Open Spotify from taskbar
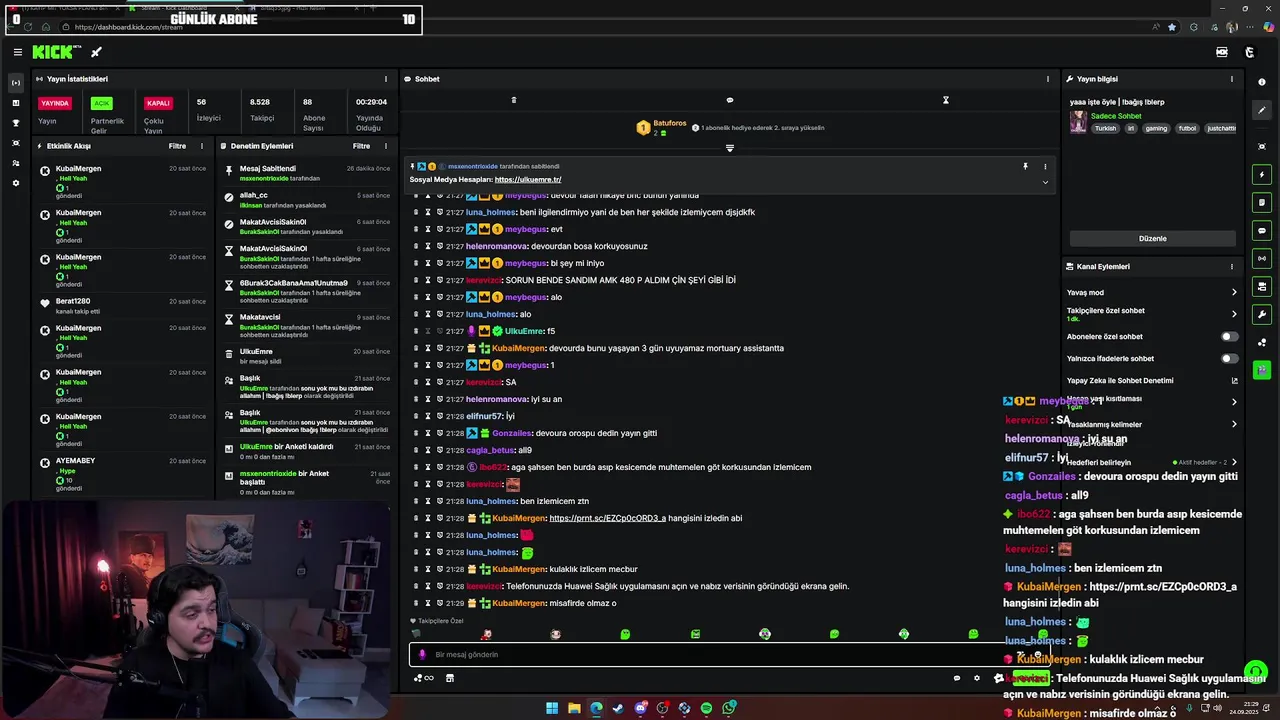 706,708
